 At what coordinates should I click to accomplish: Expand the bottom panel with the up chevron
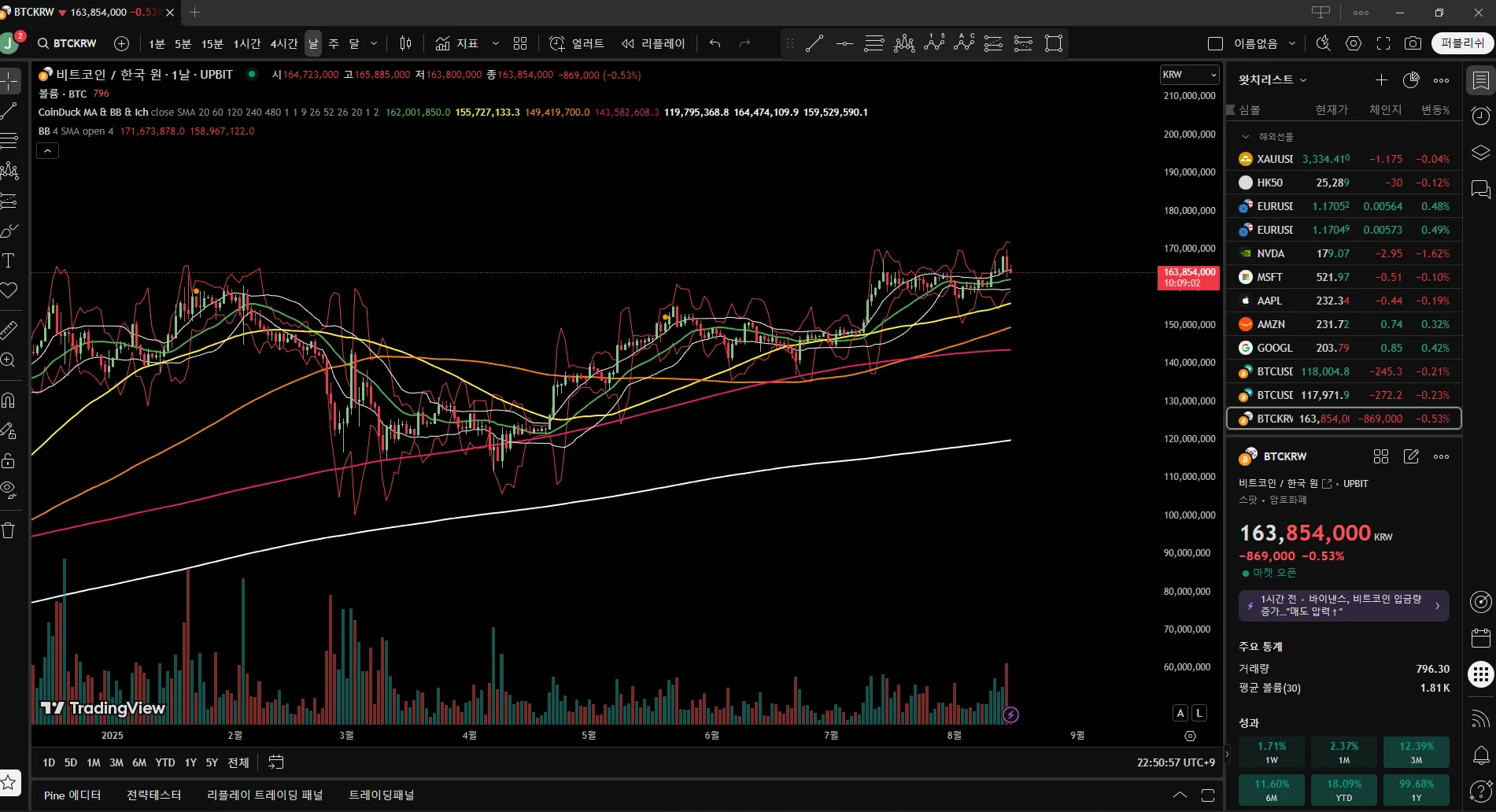1180,795
